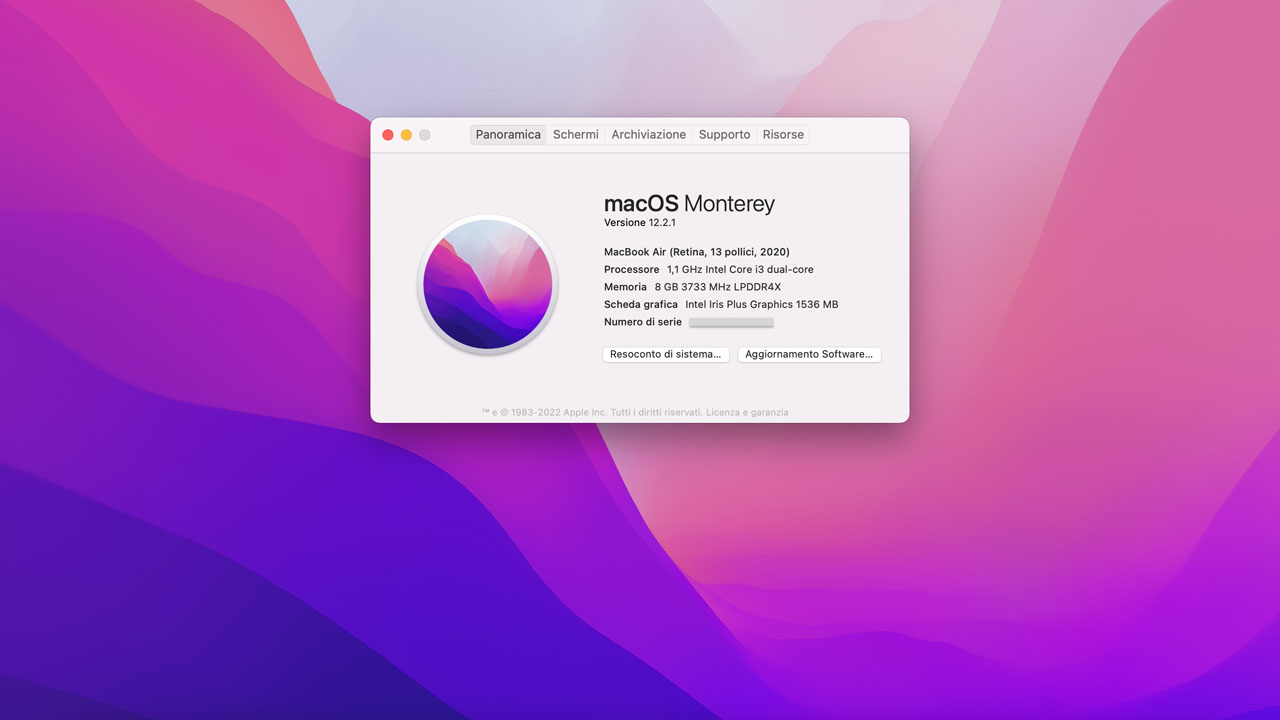Open Aggiornamento Software
Image resolution: width=1280 pixels, height=720 pixels.
click(x=809, y=354)
